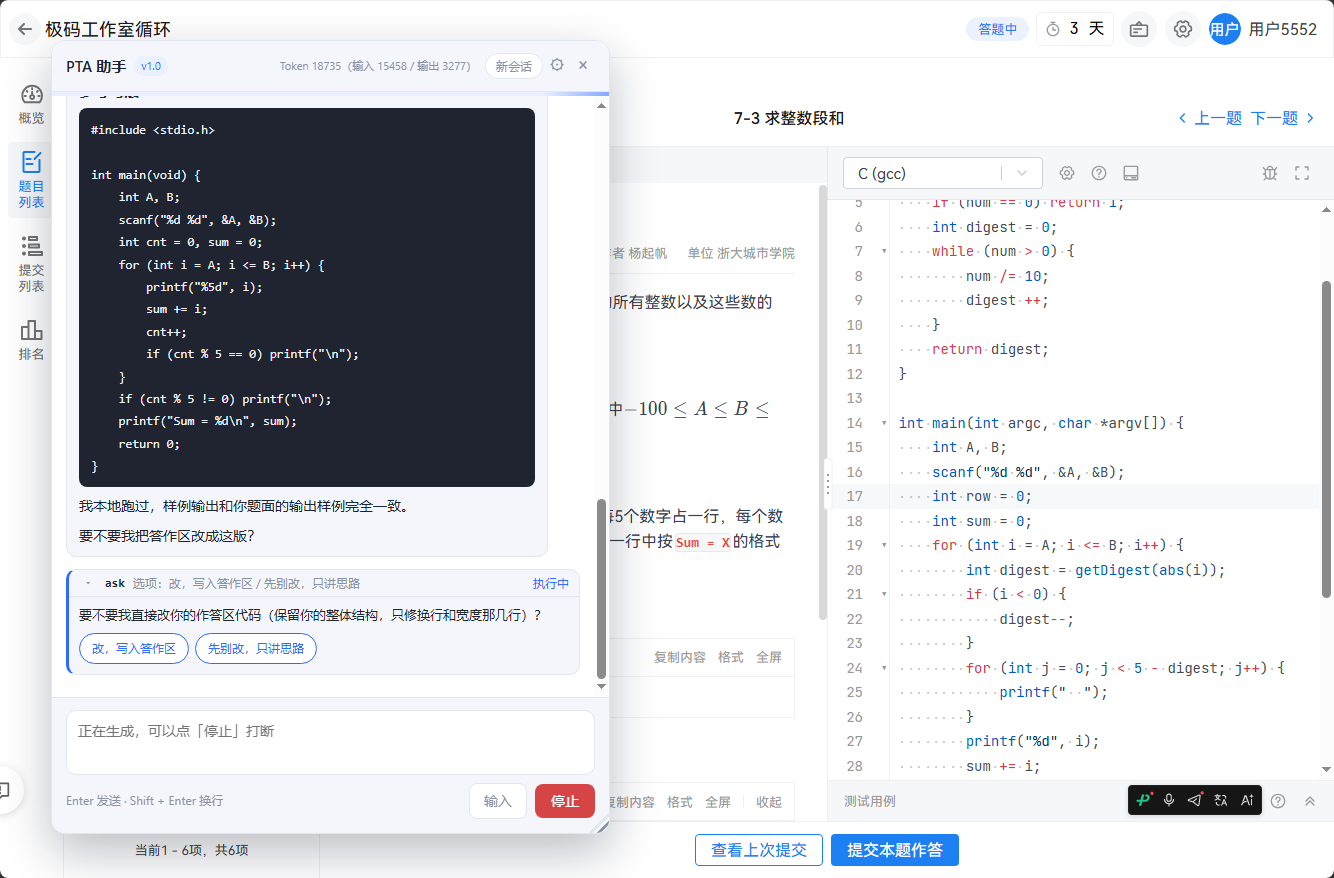The height and width of the screenshot is (878, 1334).
Task: Click help icon in 测试用例 bar
Action: click(1278, 800)
